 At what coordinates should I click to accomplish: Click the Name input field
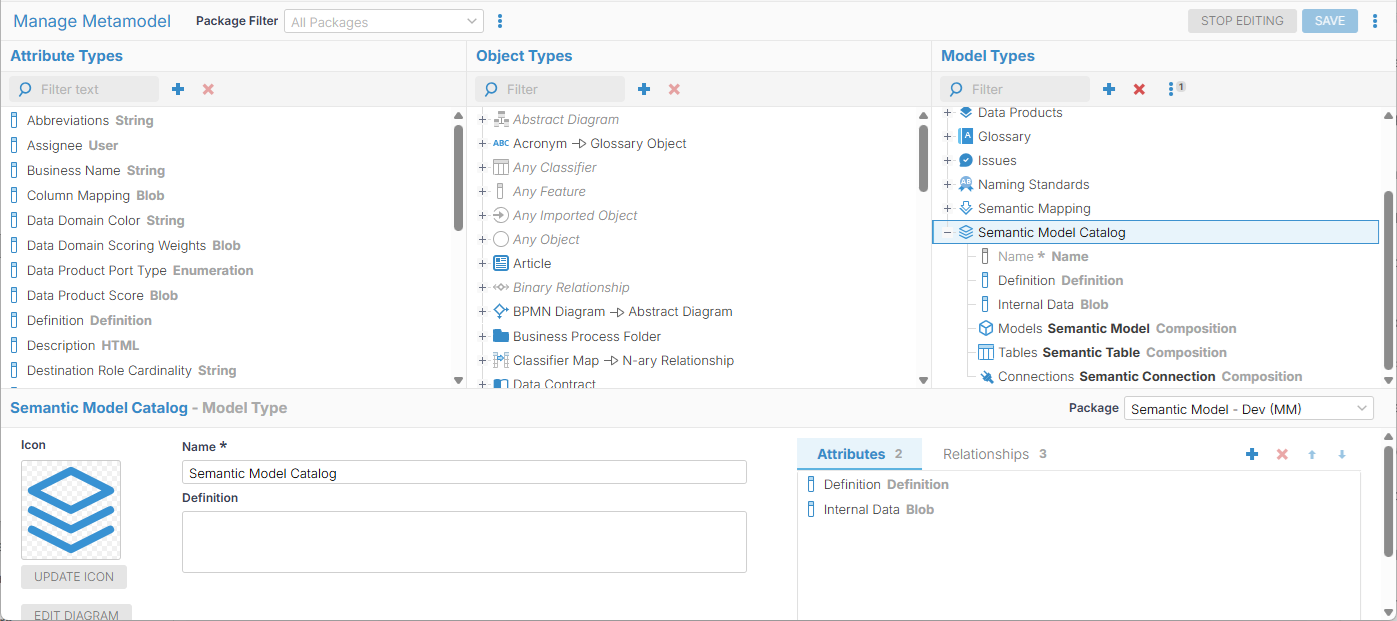tap(464, 473)
